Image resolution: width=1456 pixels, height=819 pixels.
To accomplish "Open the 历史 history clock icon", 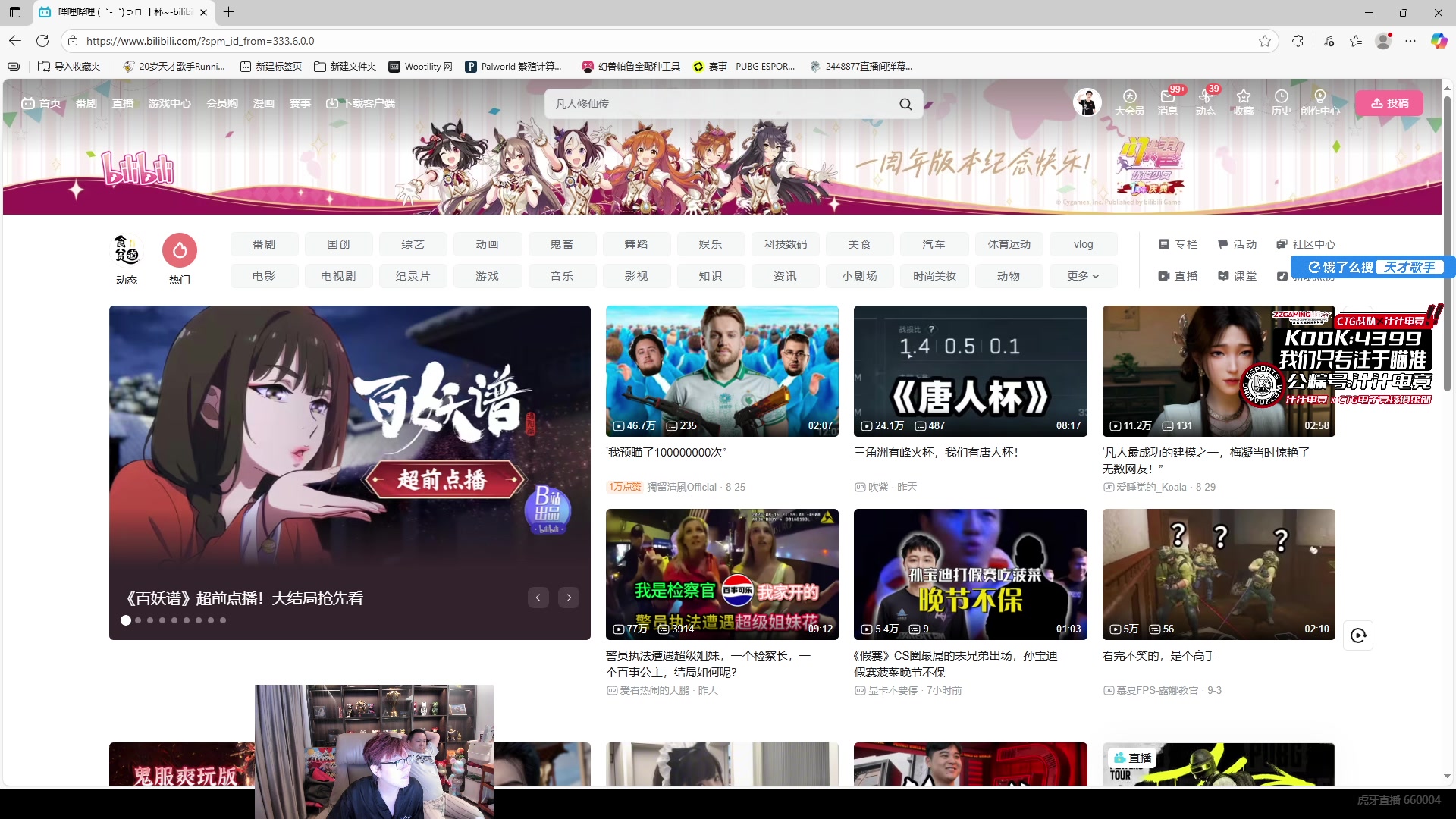I will [1282, 102].
